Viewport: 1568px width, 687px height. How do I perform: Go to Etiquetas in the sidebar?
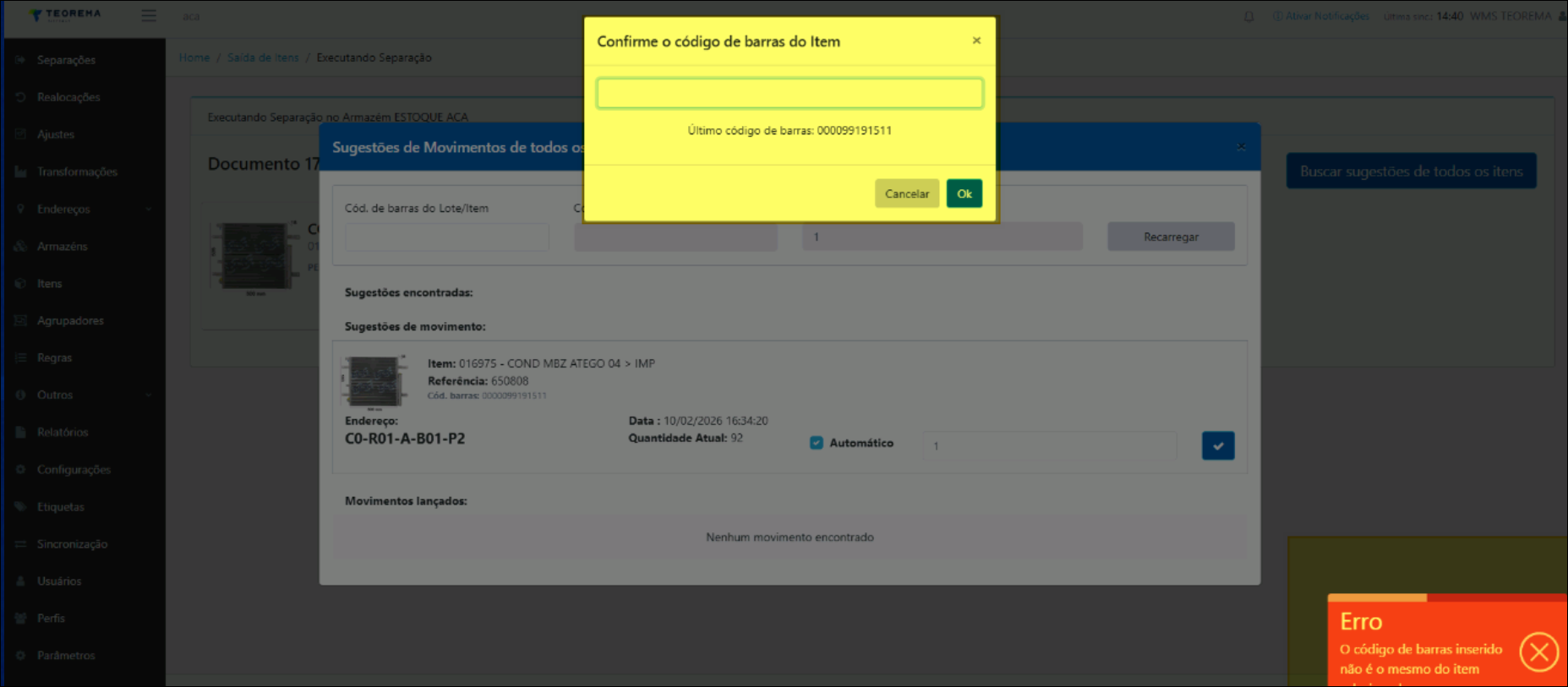tap(61, 507)
